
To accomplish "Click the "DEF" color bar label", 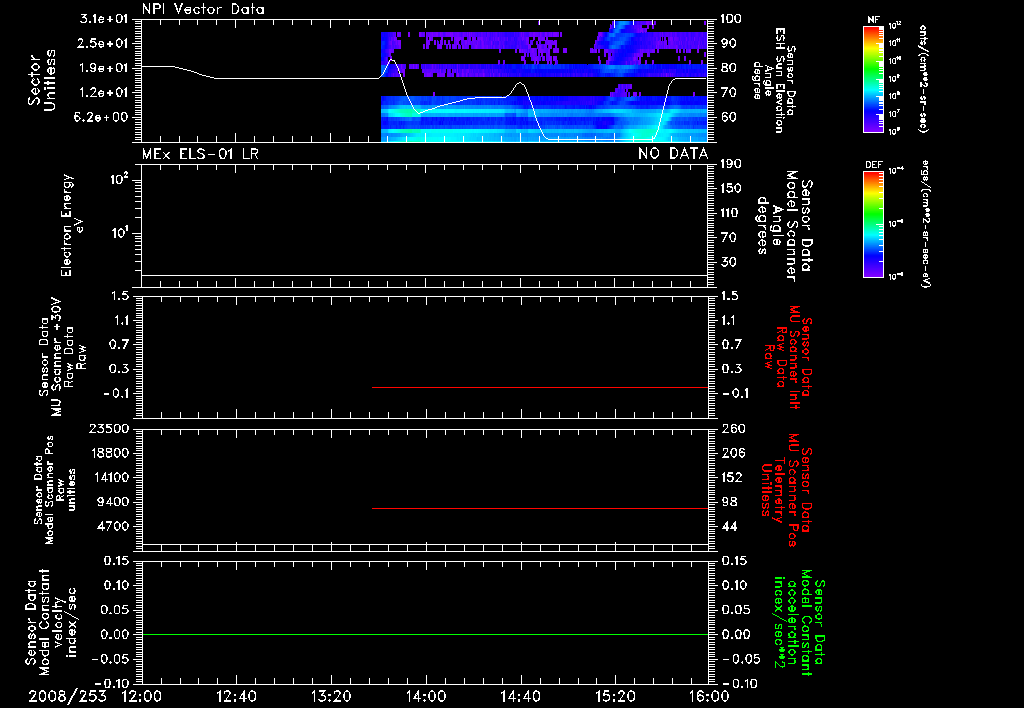I will [873, 165].
